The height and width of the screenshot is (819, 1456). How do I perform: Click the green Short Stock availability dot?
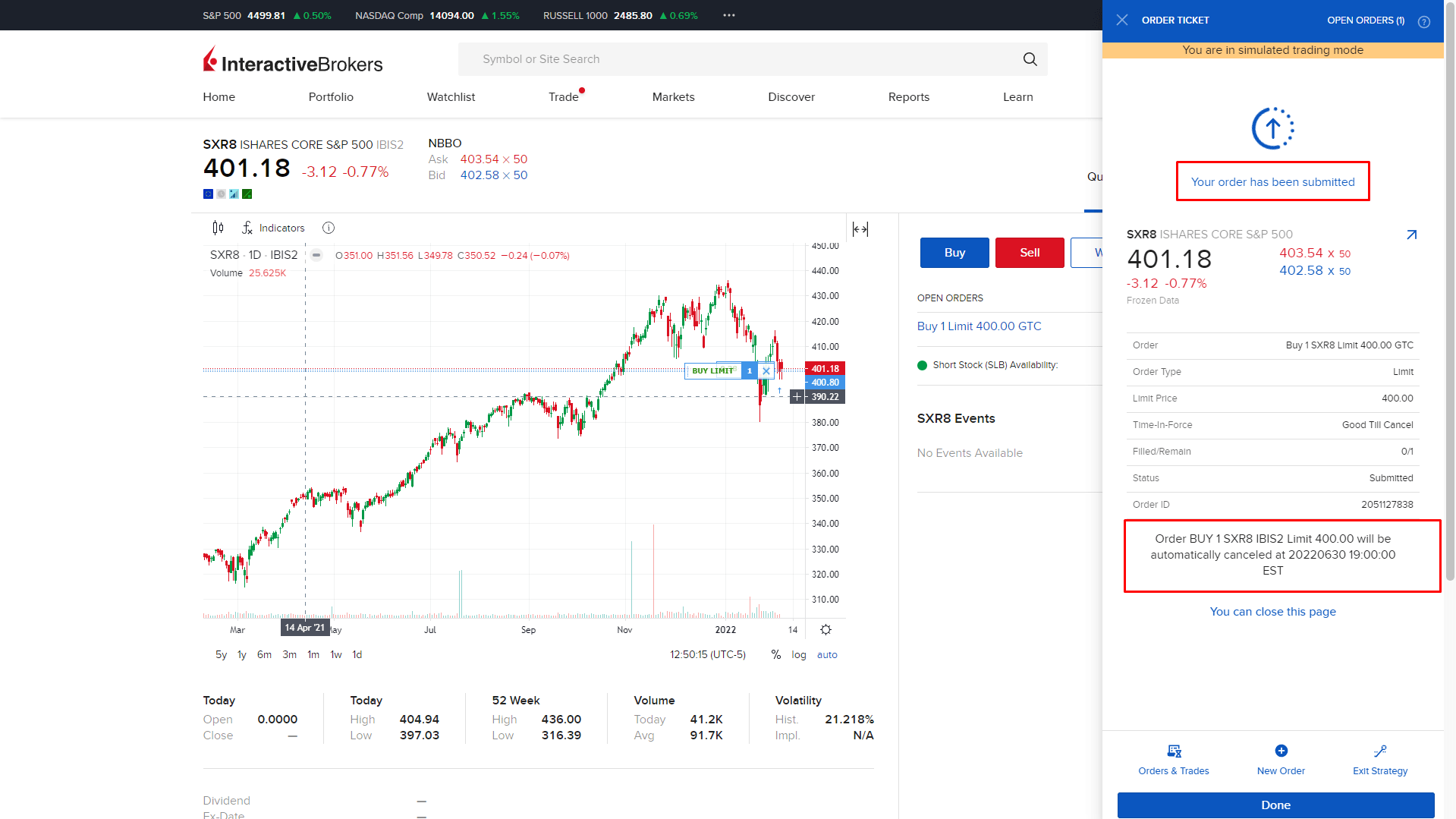click(922, 365)
